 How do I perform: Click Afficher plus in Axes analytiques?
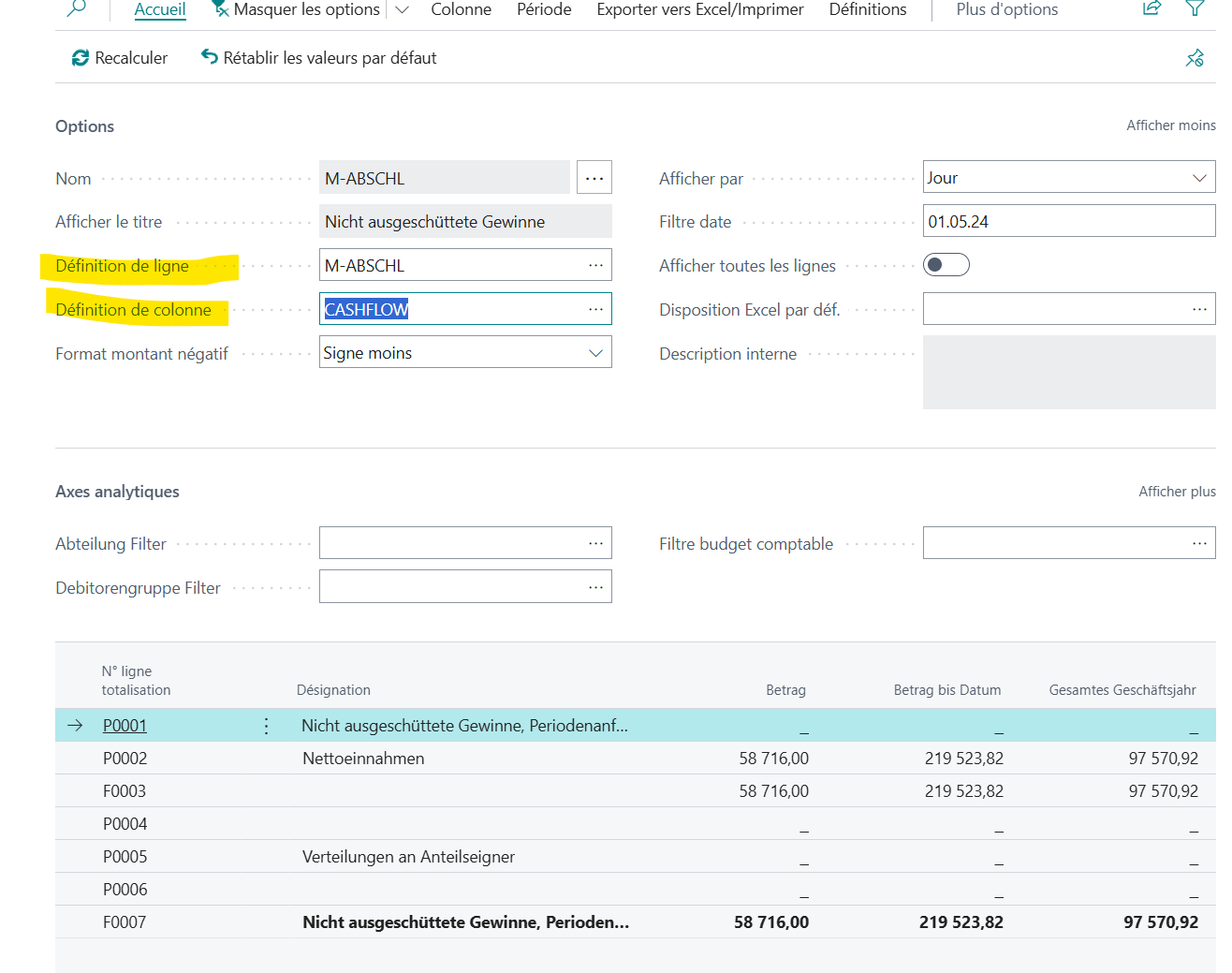point(1176,492)
